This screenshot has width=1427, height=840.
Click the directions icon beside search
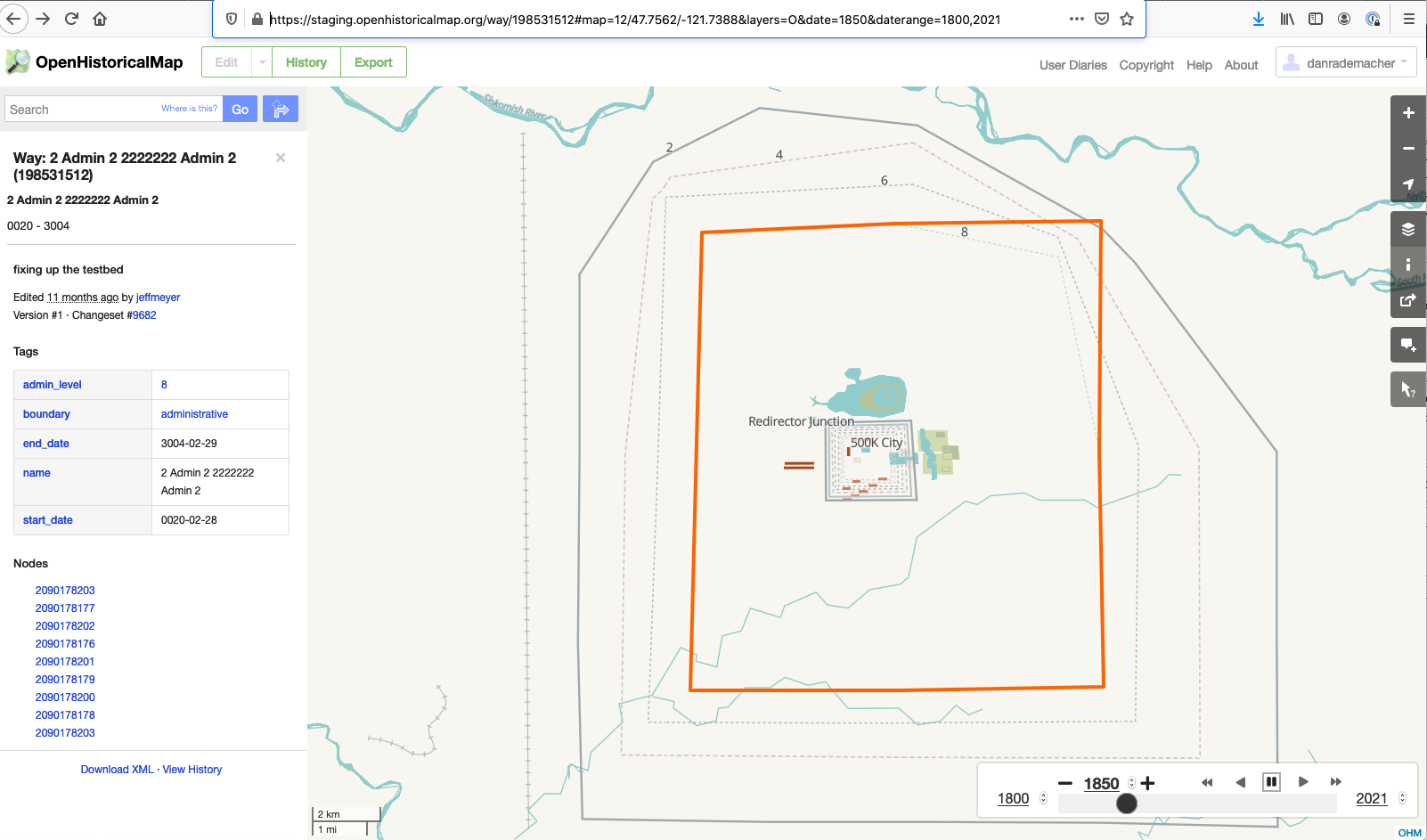pyautogui.click(x=281, y=109)
